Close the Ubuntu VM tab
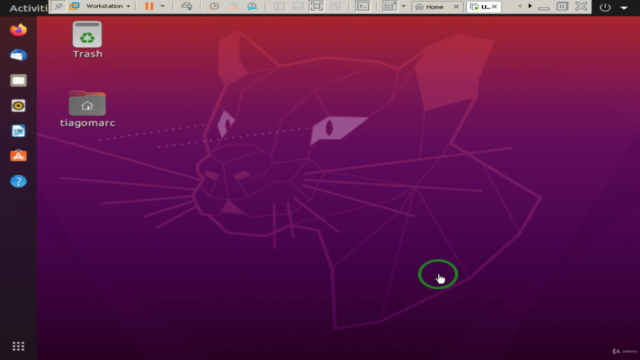The width and height of the screenshot is (640, 360). coord(494,7)
